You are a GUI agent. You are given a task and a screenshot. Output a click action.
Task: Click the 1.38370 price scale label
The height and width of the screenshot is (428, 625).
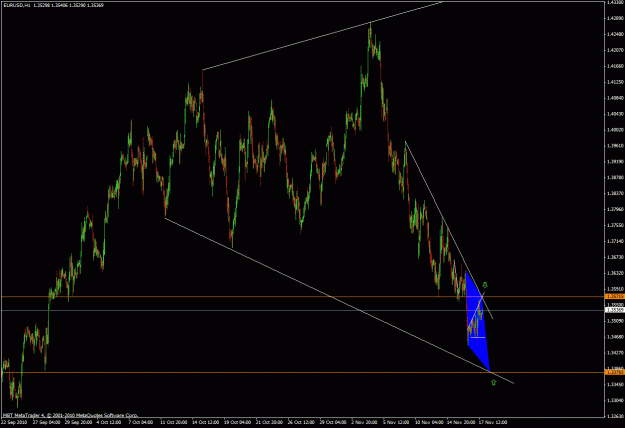coord(615,193)
